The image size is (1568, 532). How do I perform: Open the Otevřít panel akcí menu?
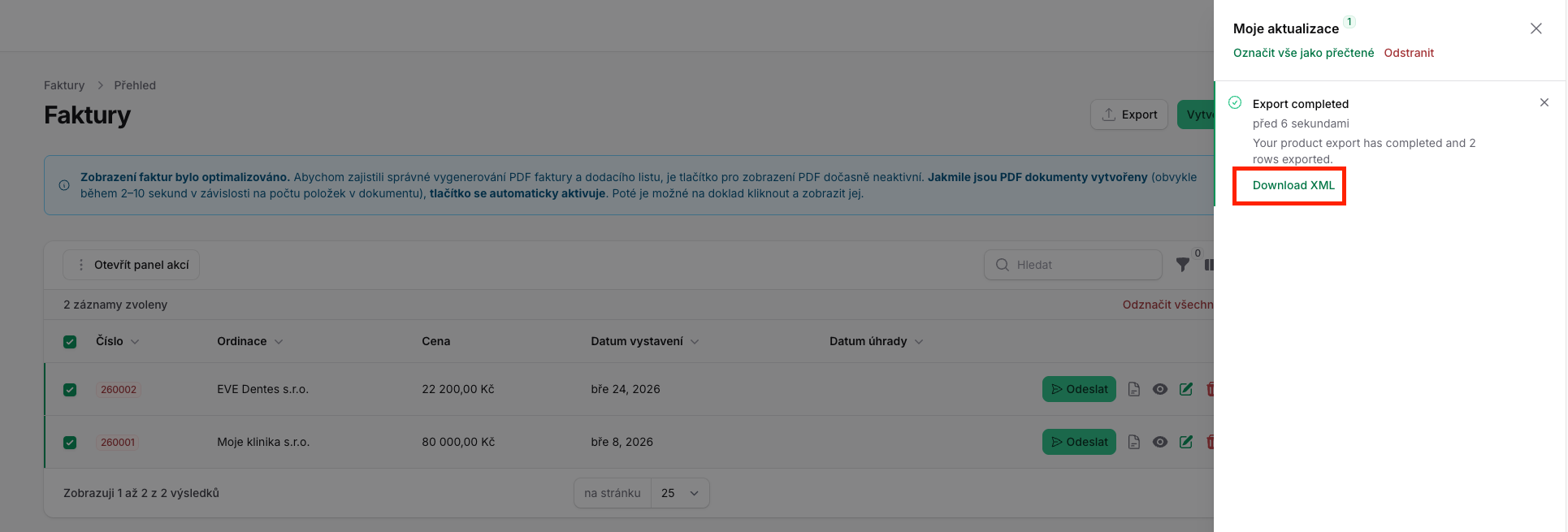[132, 265]
